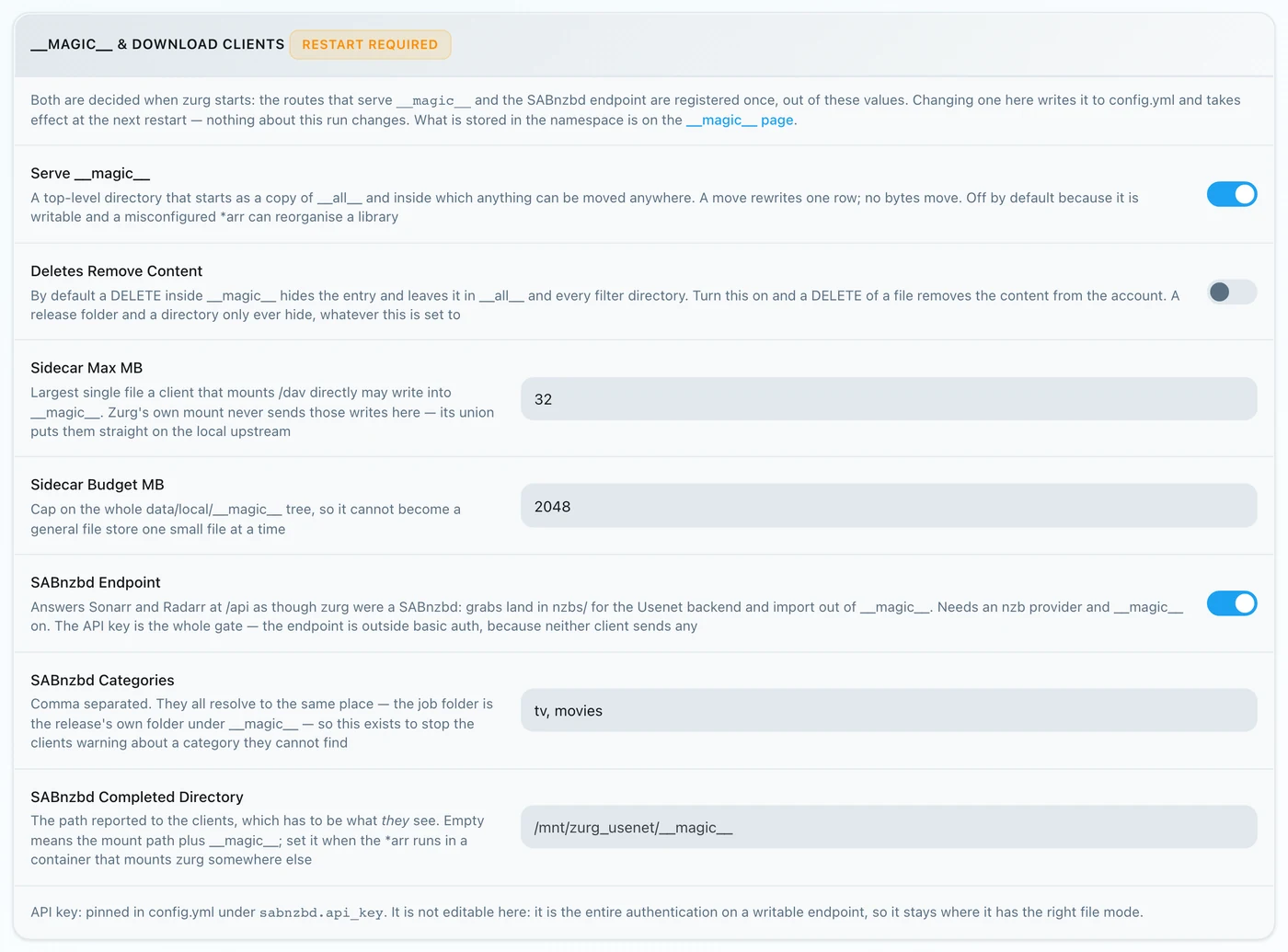Turn off the Serve __magic__ switch

click(x=1232, y=194)
